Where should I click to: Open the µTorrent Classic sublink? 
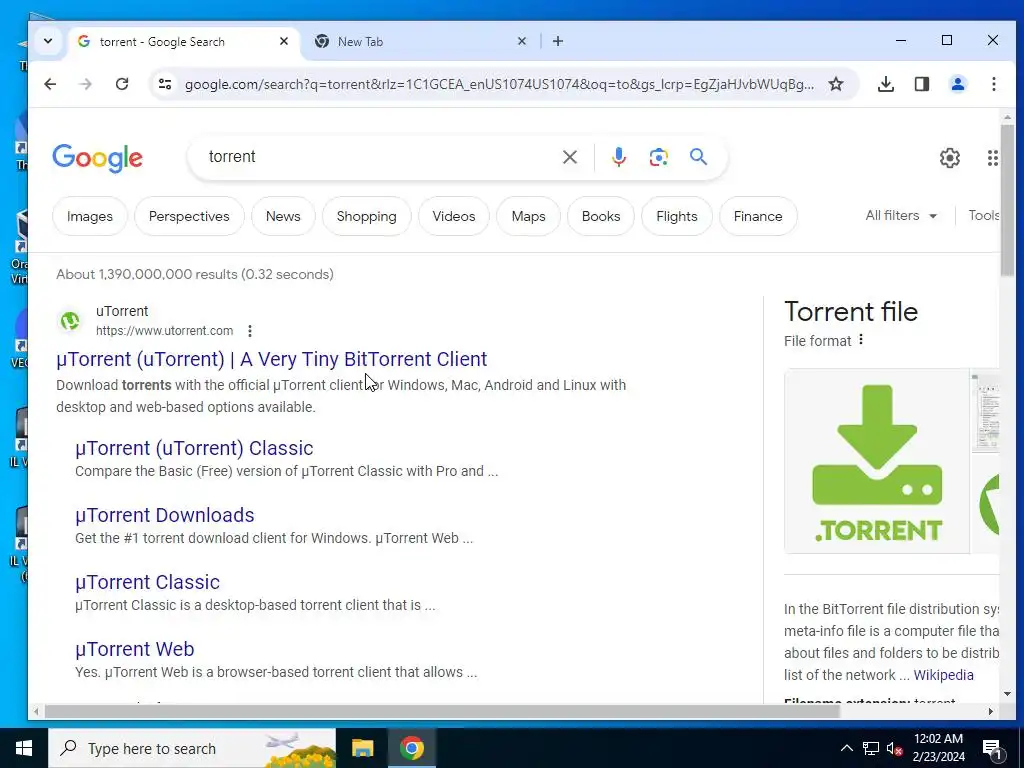148,582
